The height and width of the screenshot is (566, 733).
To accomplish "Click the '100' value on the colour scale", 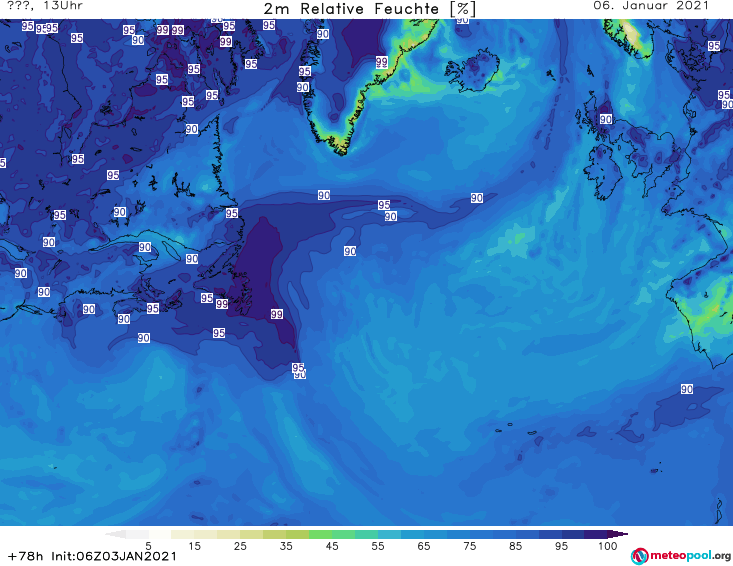I will tap(608, 546).
